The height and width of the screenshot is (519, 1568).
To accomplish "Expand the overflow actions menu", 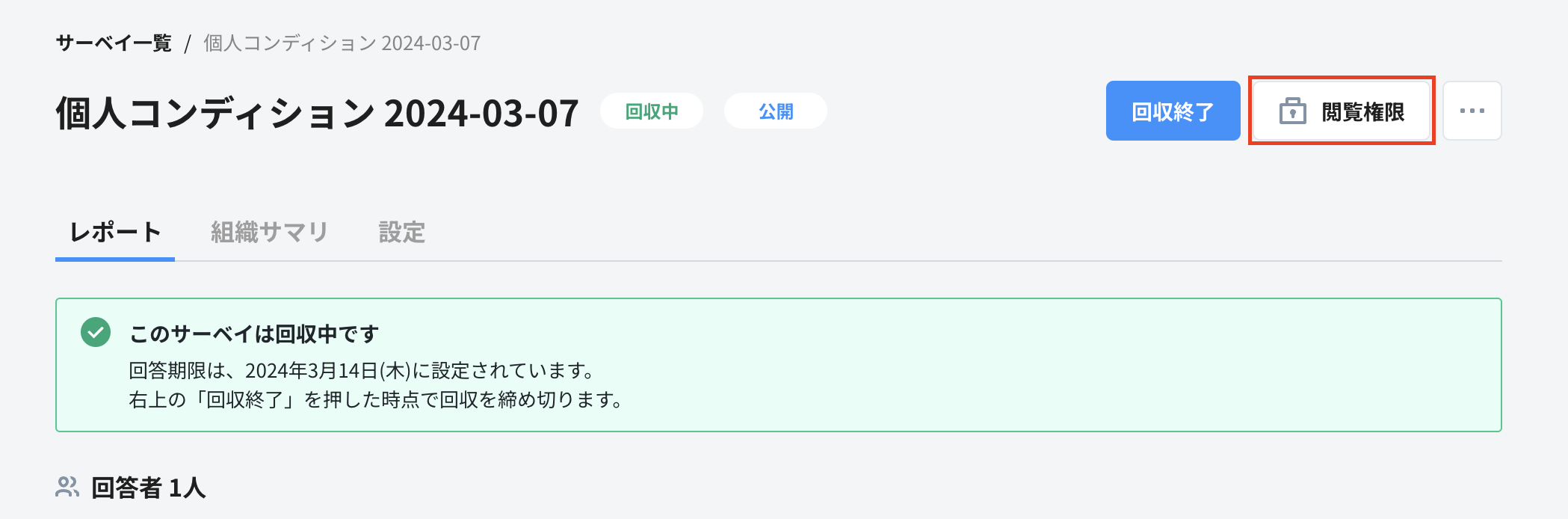I will tap(1472, 111).
